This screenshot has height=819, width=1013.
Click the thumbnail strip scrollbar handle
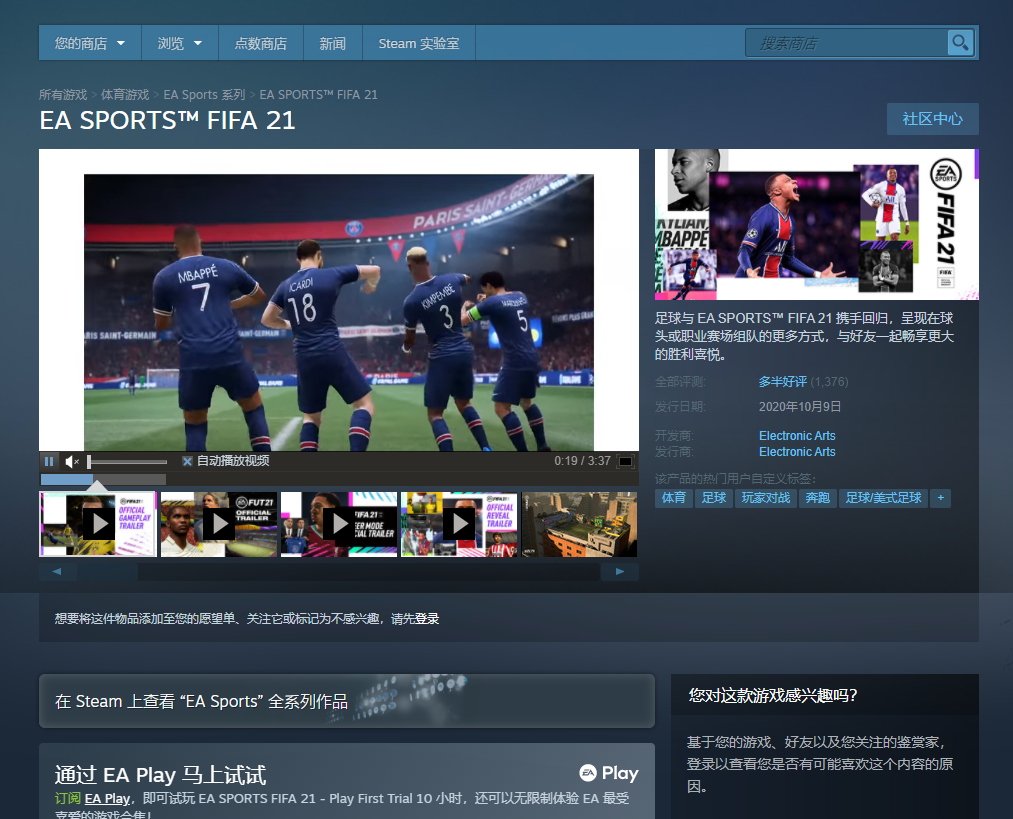(107, 572)
